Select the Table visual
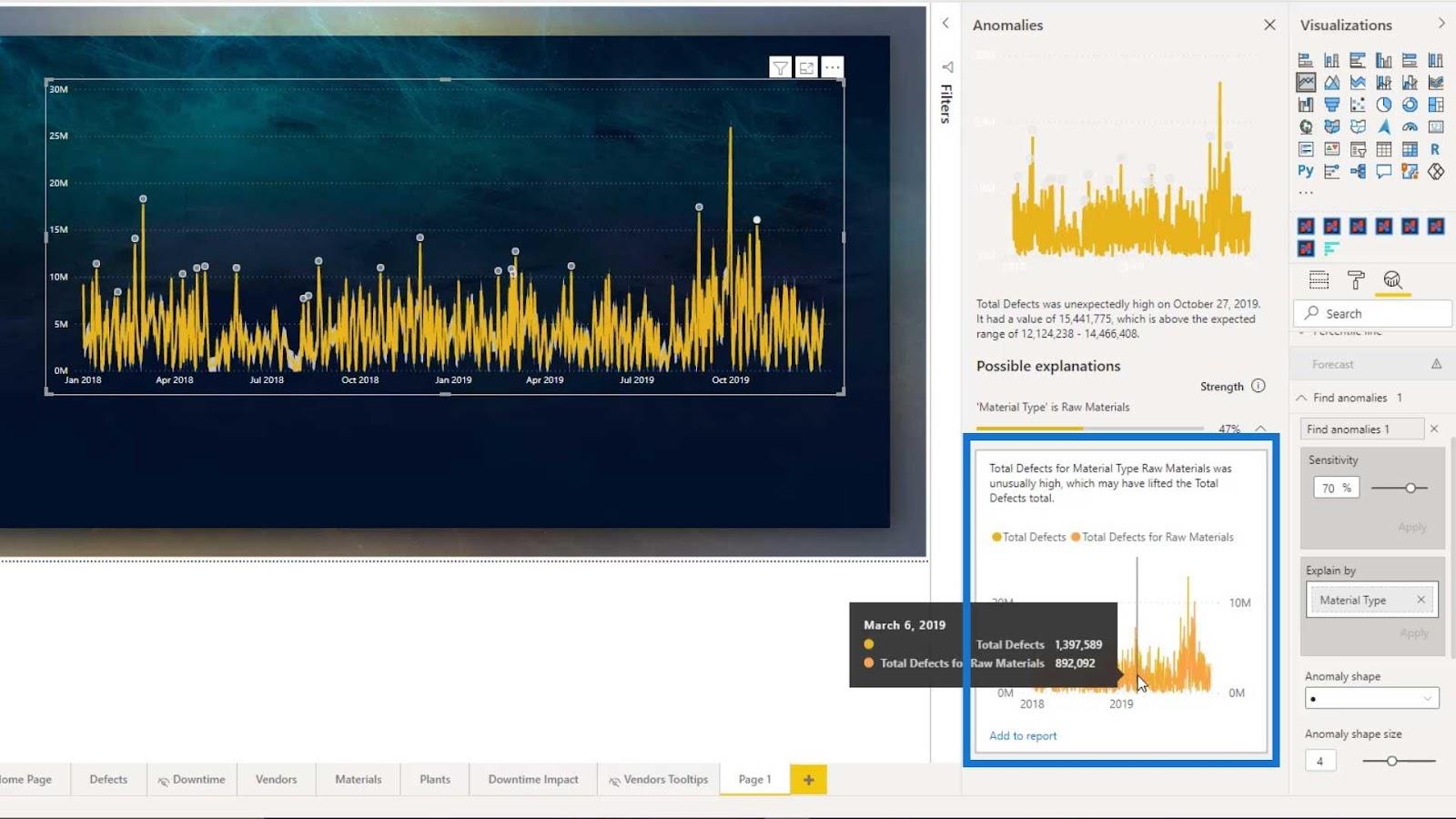The width and height of the screenshot is (1456, 819). point(1383,149)
